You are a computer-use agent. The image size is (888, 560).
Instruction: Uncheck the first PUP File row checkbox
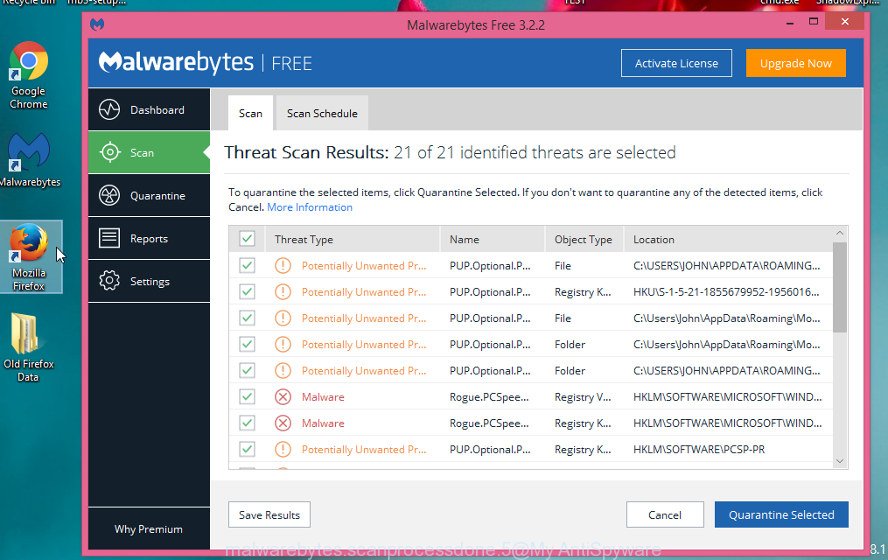tap(247, 265)
